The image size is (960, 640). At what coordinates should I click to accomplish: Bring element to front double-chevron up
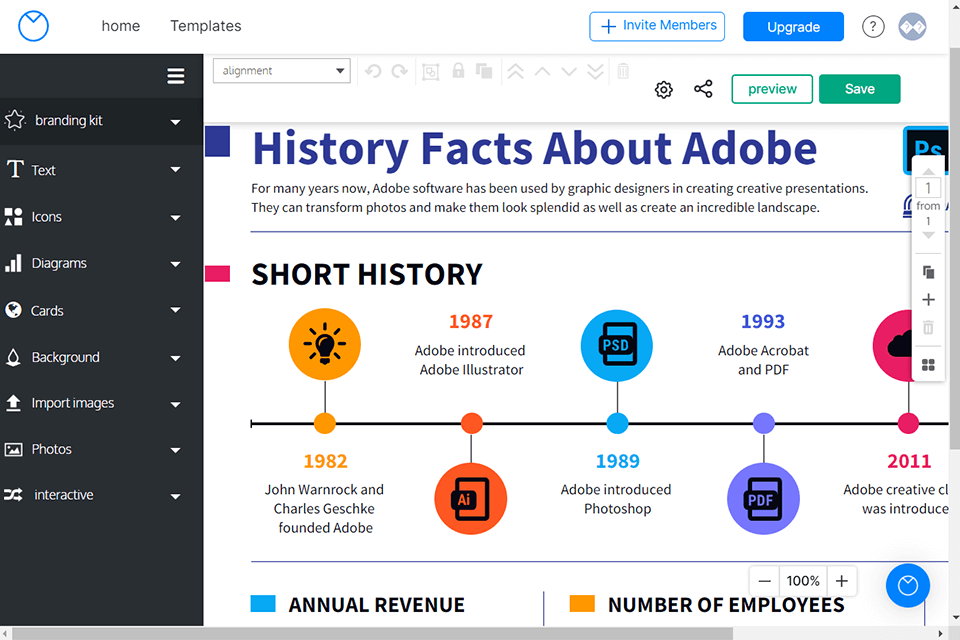[x=516, y=72]
